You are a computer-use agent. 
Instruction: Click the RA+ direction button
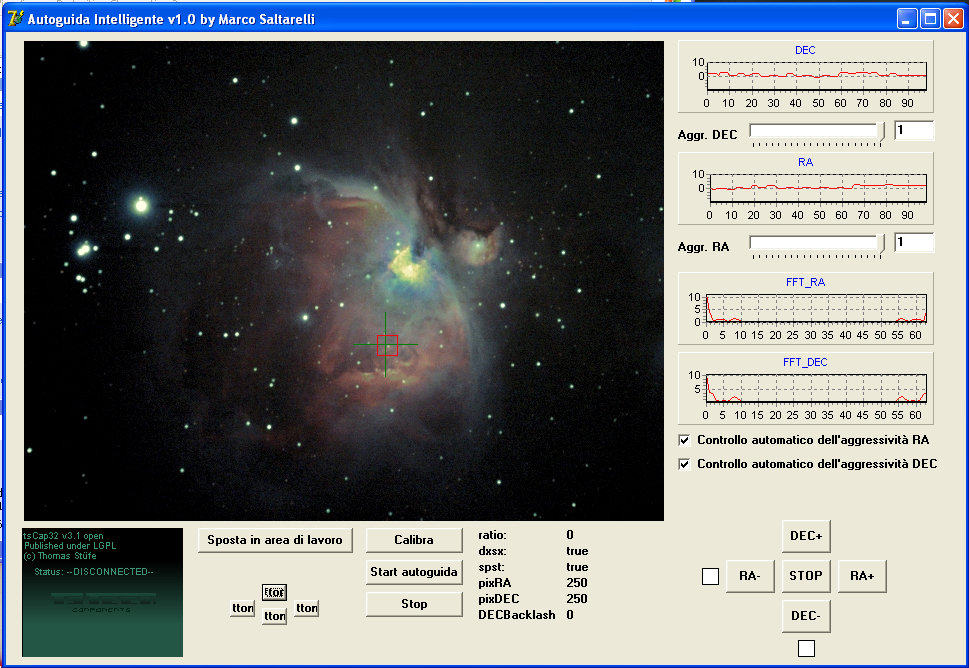[862, 577]
